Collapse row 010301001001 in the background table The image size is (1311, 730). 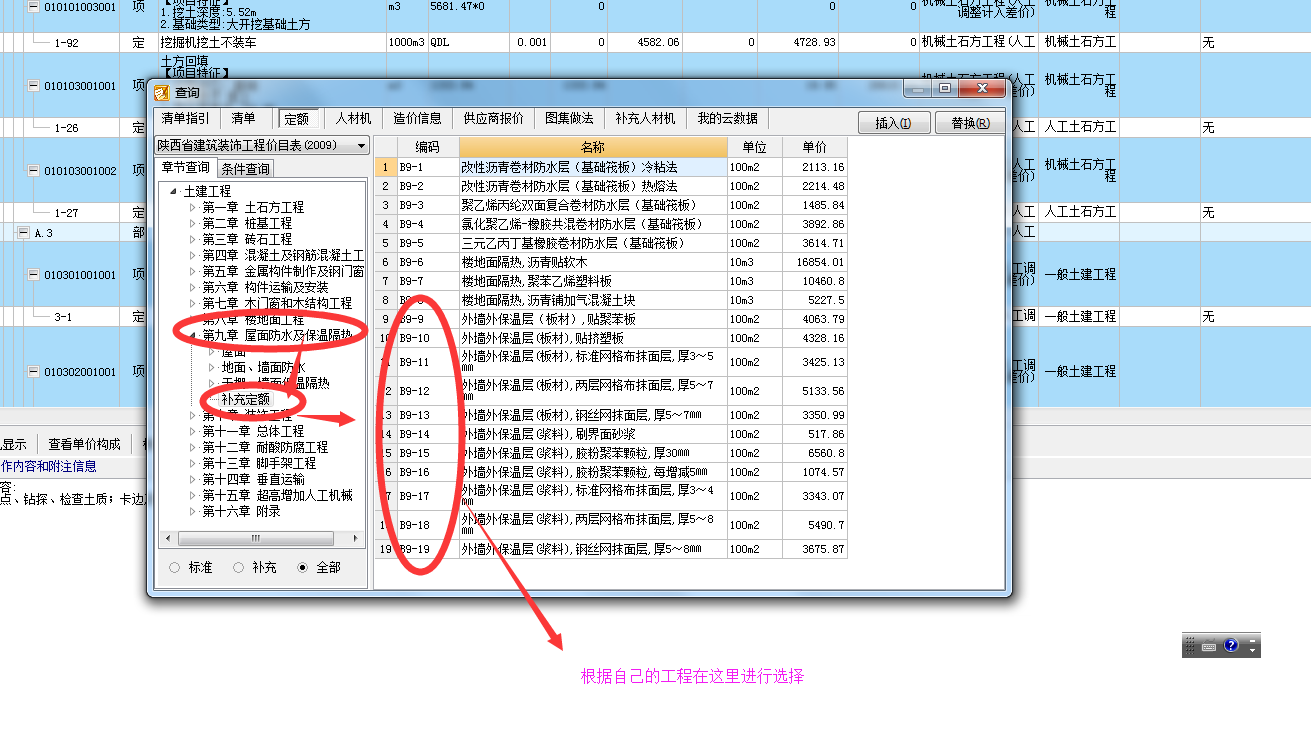tap(33, 275)
